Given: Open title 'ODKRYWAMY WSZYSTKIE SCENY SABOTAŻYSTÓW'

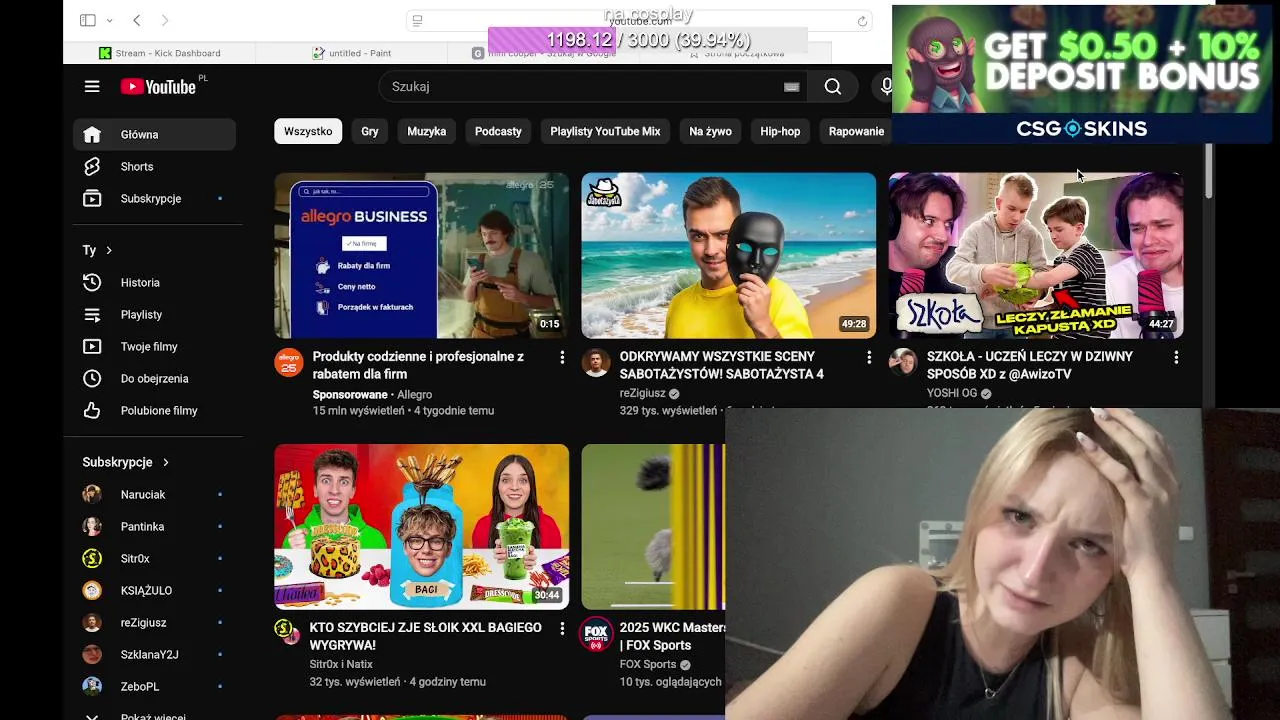Looking at the screenshot, I should 722,365.
